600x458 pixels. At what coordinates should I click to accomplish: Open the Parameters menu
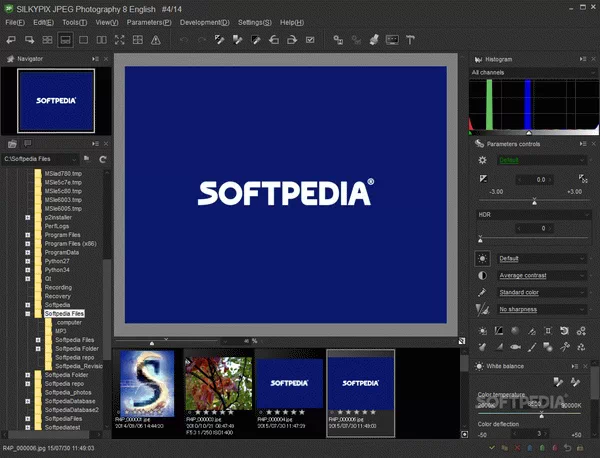point(149,23)
